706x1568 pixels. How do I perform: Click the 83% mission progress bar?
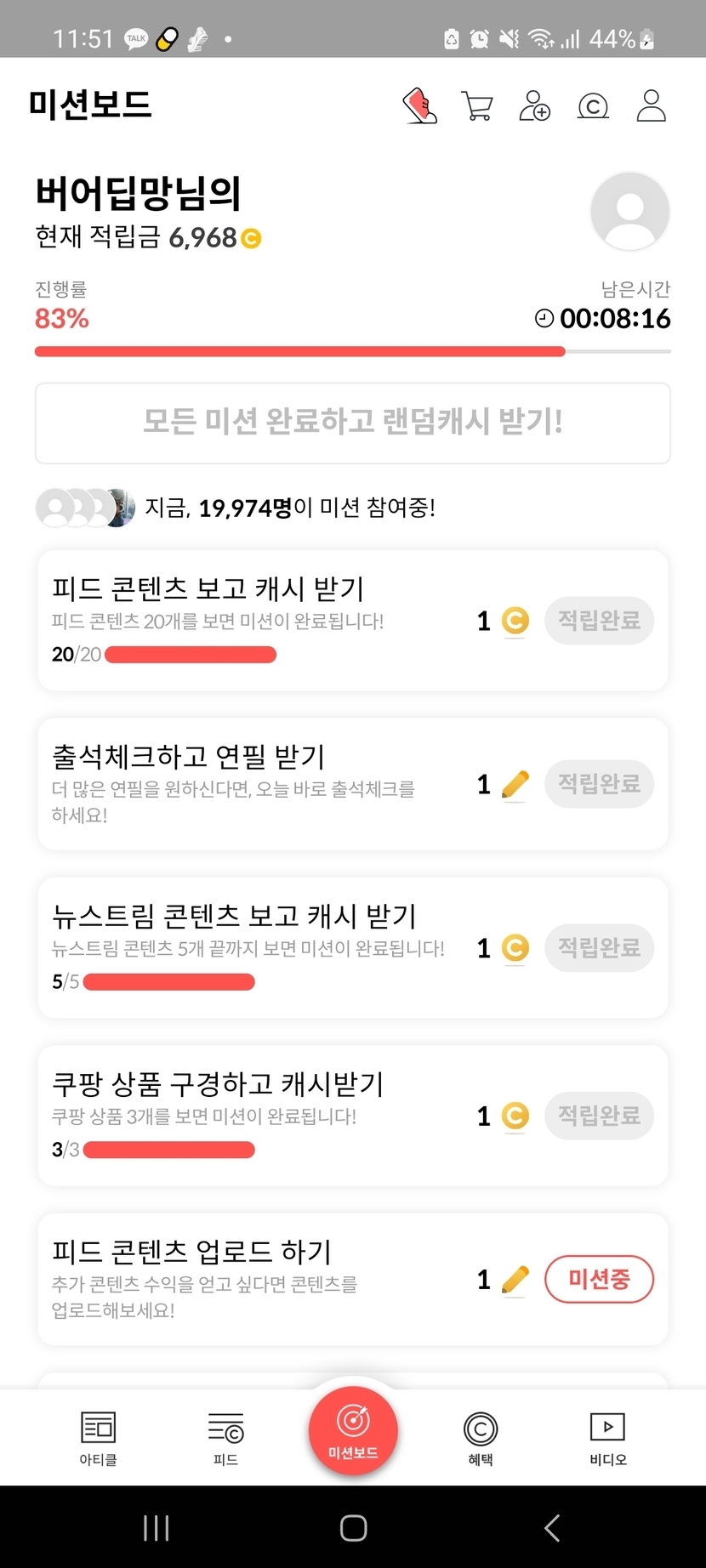[x=353, y=351]
